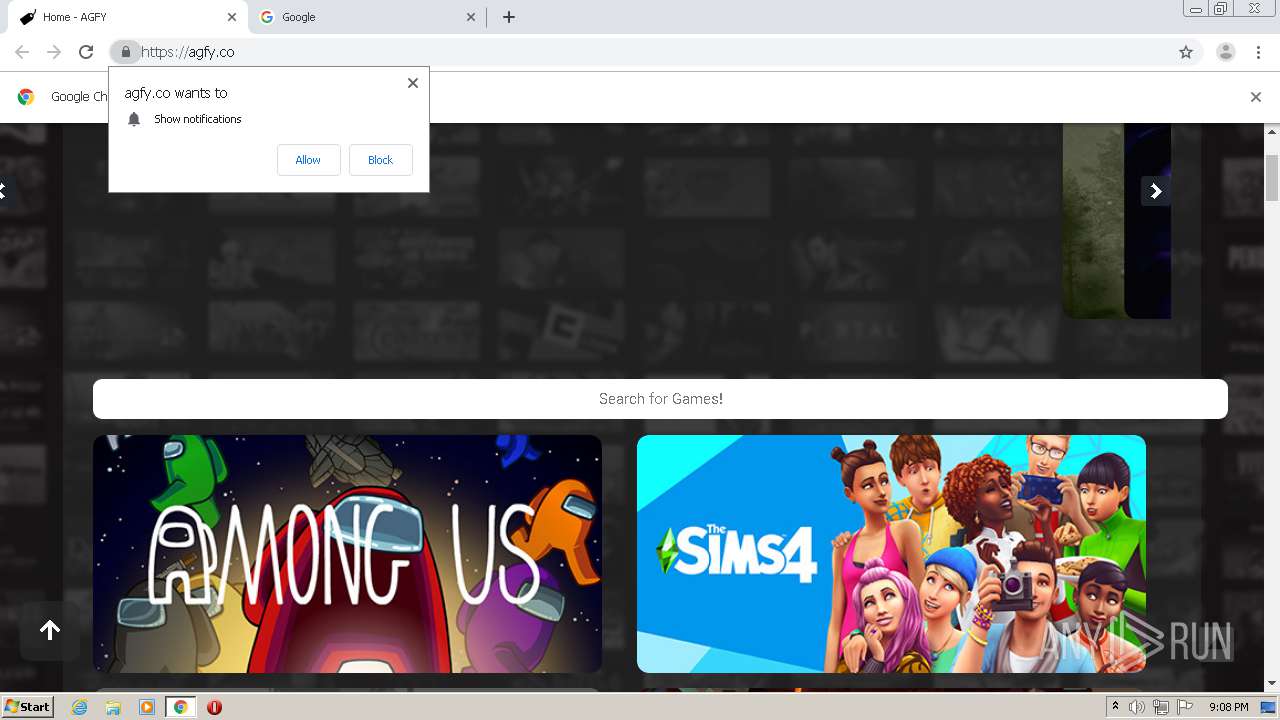
Task: Click the scrollbar up arrow
Action: tap(1272, 131)
